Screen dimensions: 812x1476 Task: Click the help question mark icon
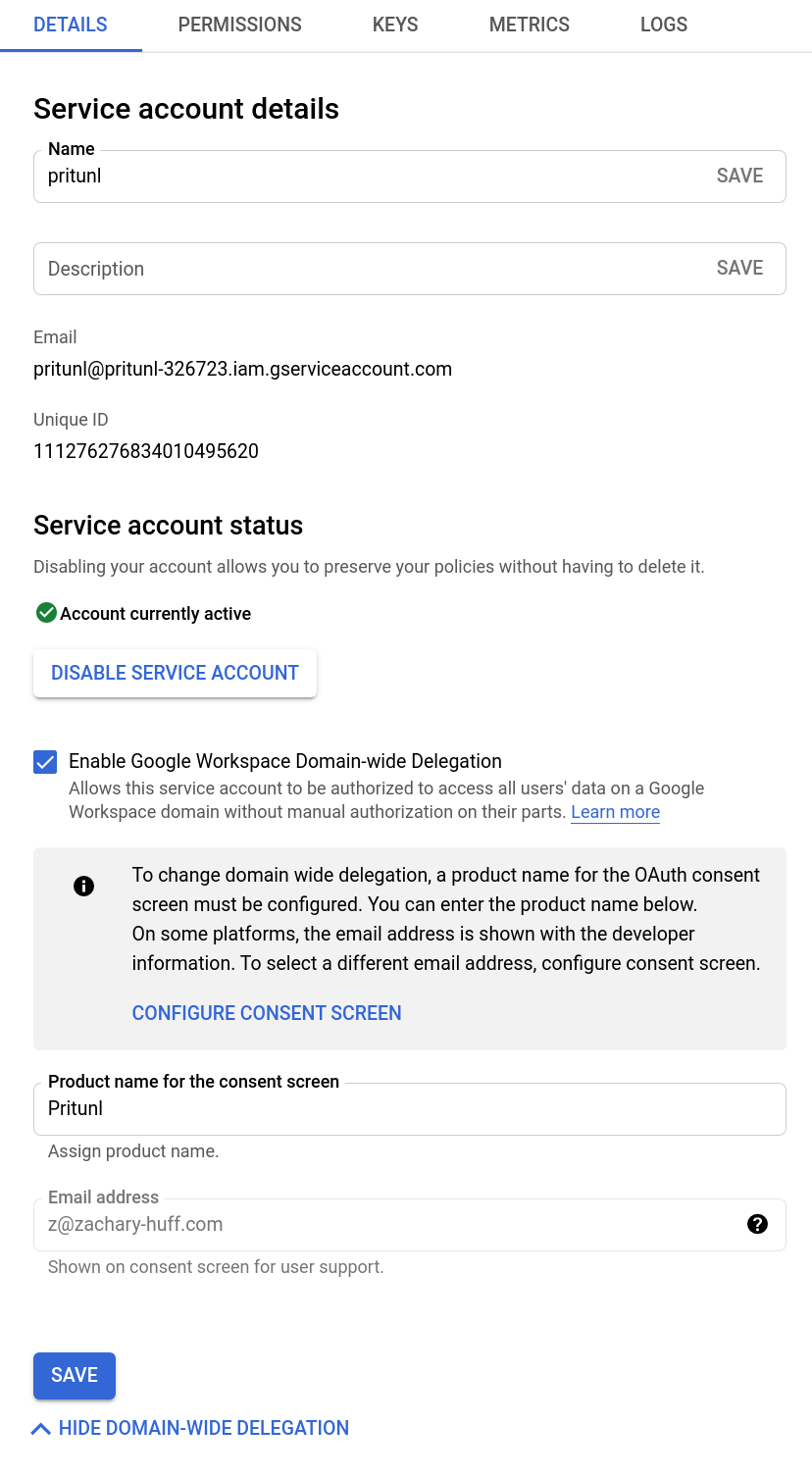tap(757, 1224)
